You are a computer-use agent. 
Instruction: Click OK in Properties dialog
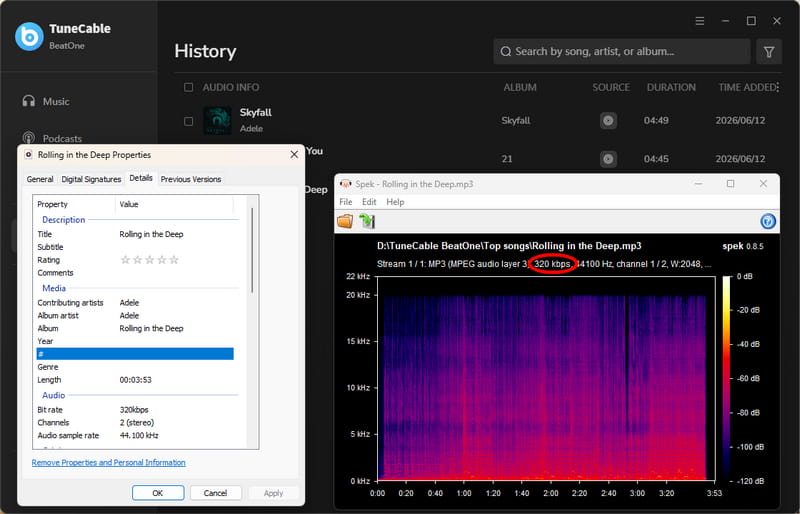pos(158,493)
